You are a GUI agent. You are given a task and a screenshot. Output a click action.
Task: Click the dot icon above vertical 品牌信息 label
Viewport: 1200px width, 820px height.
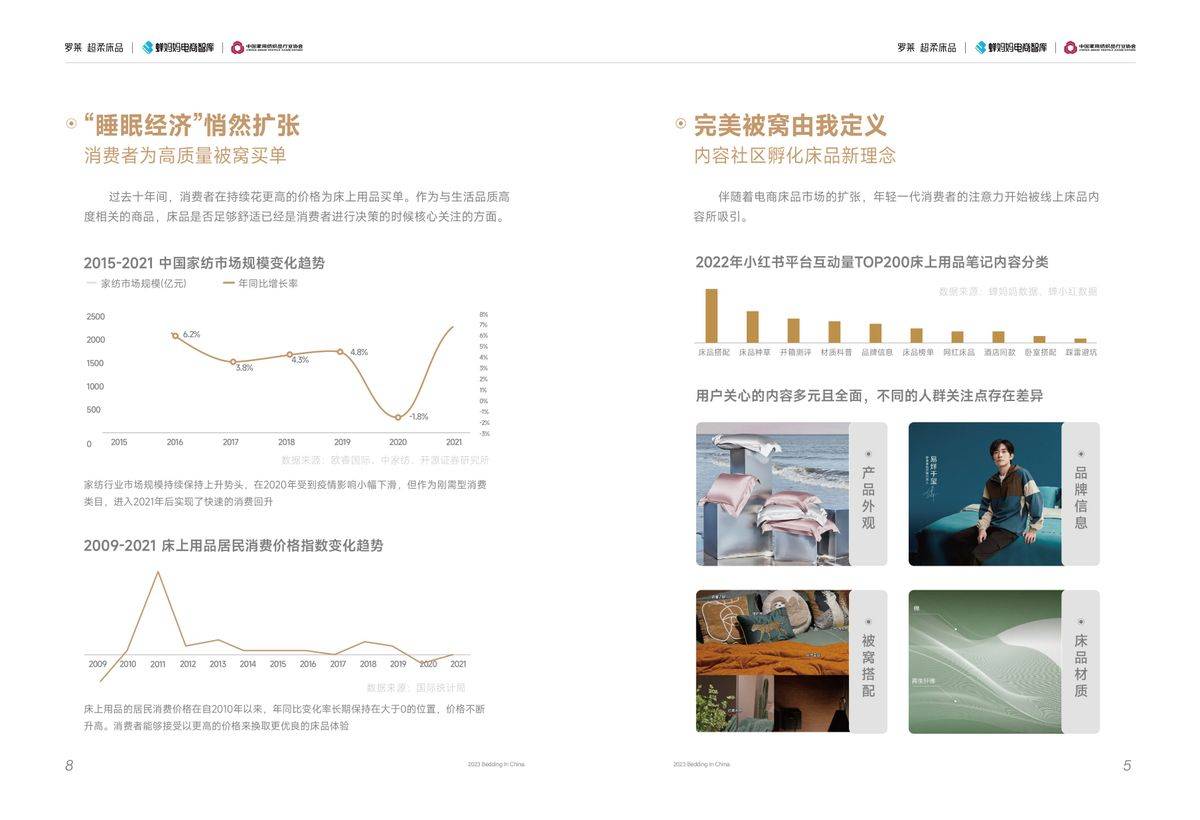(1081, 454)
